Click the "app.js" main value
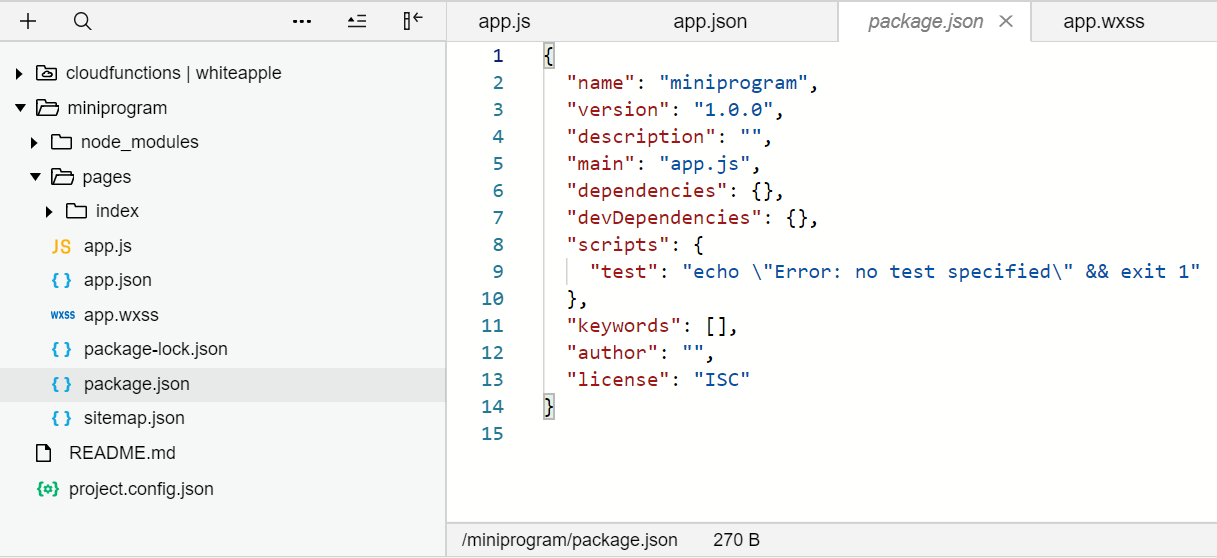1217x558 pixels. click(704, 164)
